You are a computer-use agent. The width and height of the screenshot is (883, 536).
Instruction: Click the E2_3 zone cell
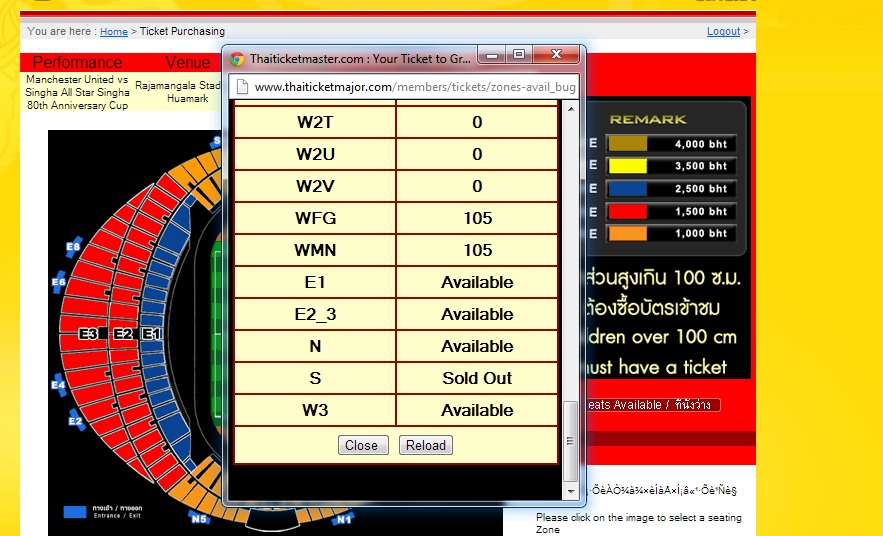(x=315, y=314)
